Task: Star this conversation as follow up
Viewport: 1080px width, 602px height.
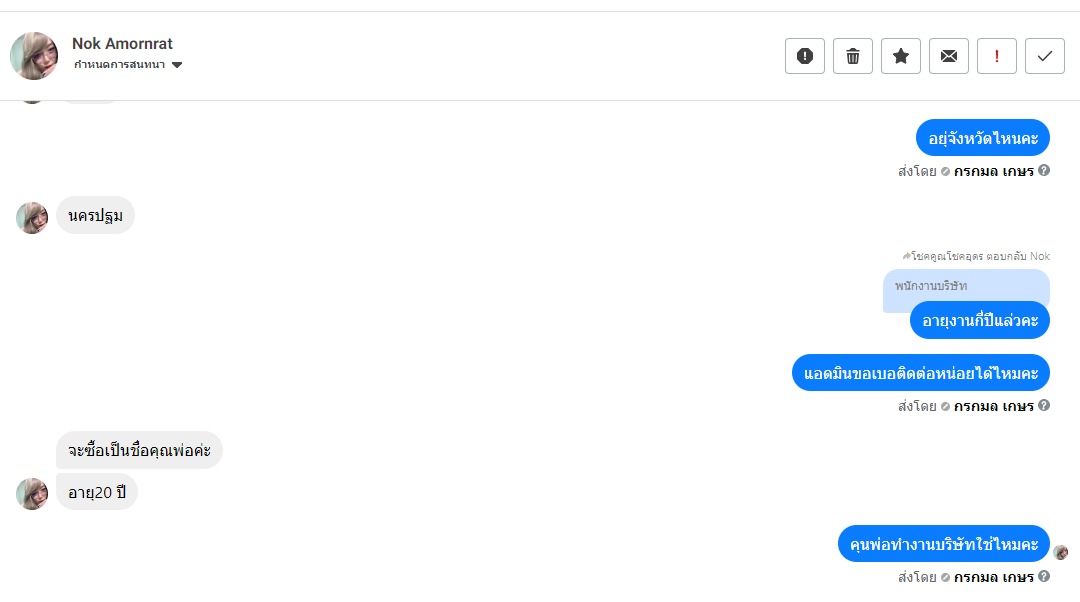Action: 901,56
